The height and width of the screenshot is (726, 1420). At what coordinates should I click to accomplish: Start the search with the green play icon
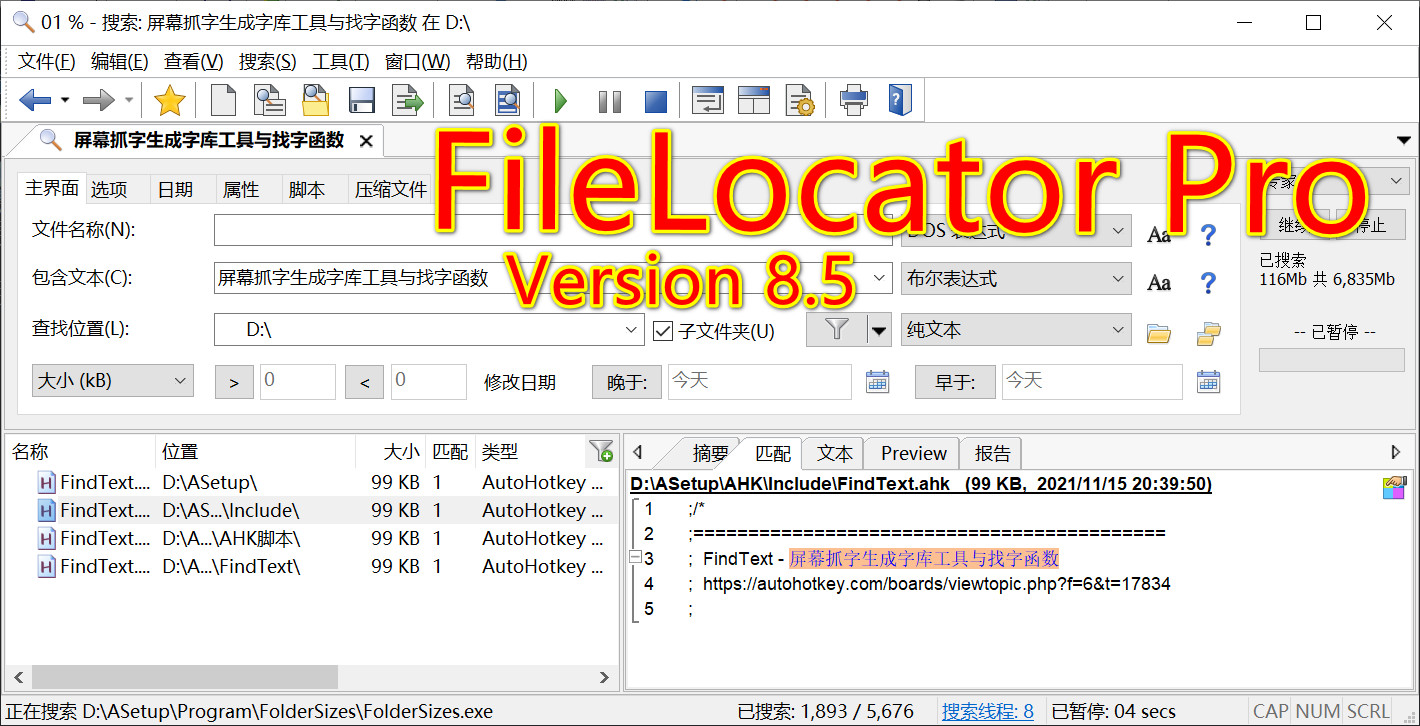560,101
